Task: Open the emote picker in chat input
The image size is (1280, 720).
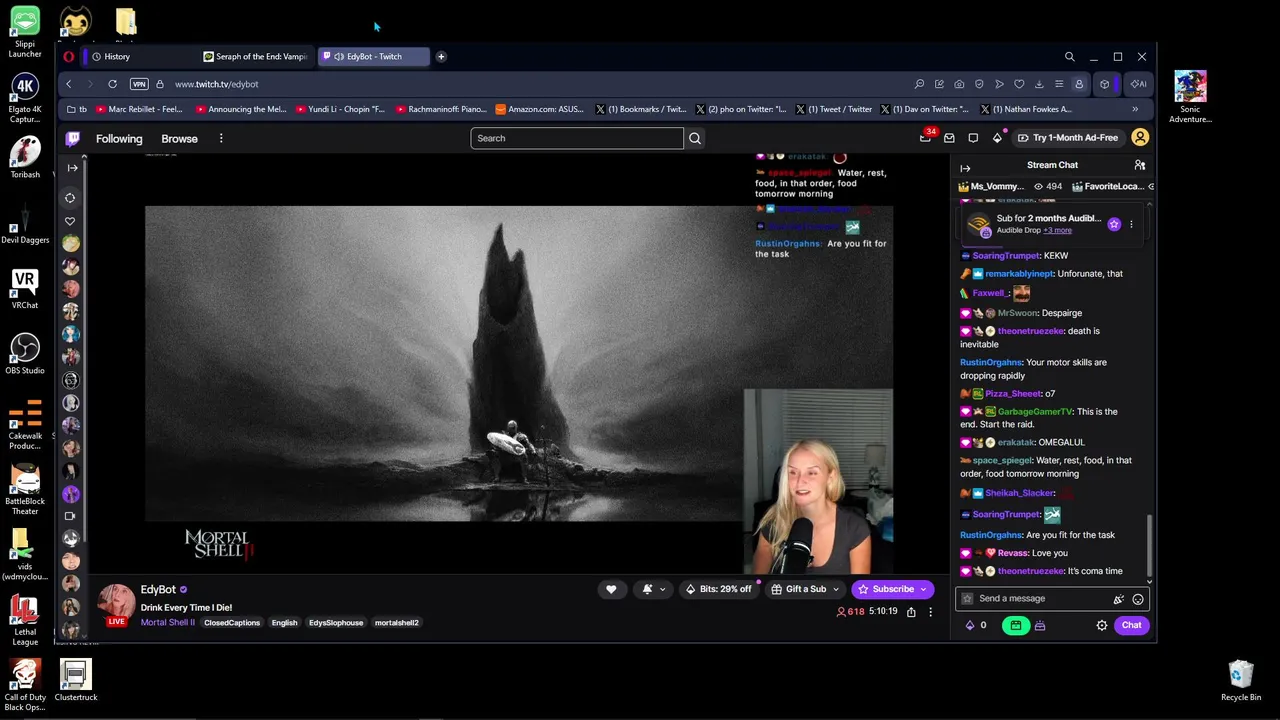Action: pos(1138,599)
